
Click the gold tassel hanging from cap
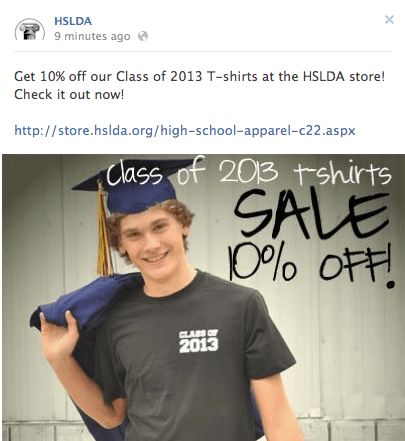click(x=104, y=230)
